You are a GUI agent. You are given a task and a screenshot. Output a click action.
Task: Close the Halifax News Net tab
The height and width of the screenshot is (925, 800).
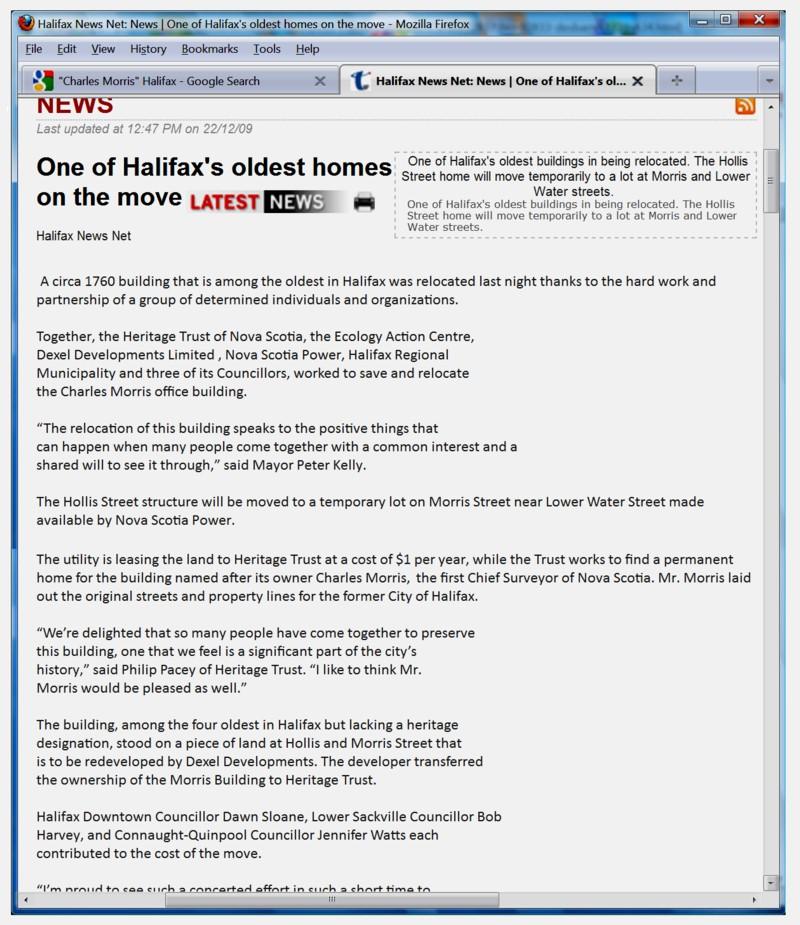coord(638,80)
